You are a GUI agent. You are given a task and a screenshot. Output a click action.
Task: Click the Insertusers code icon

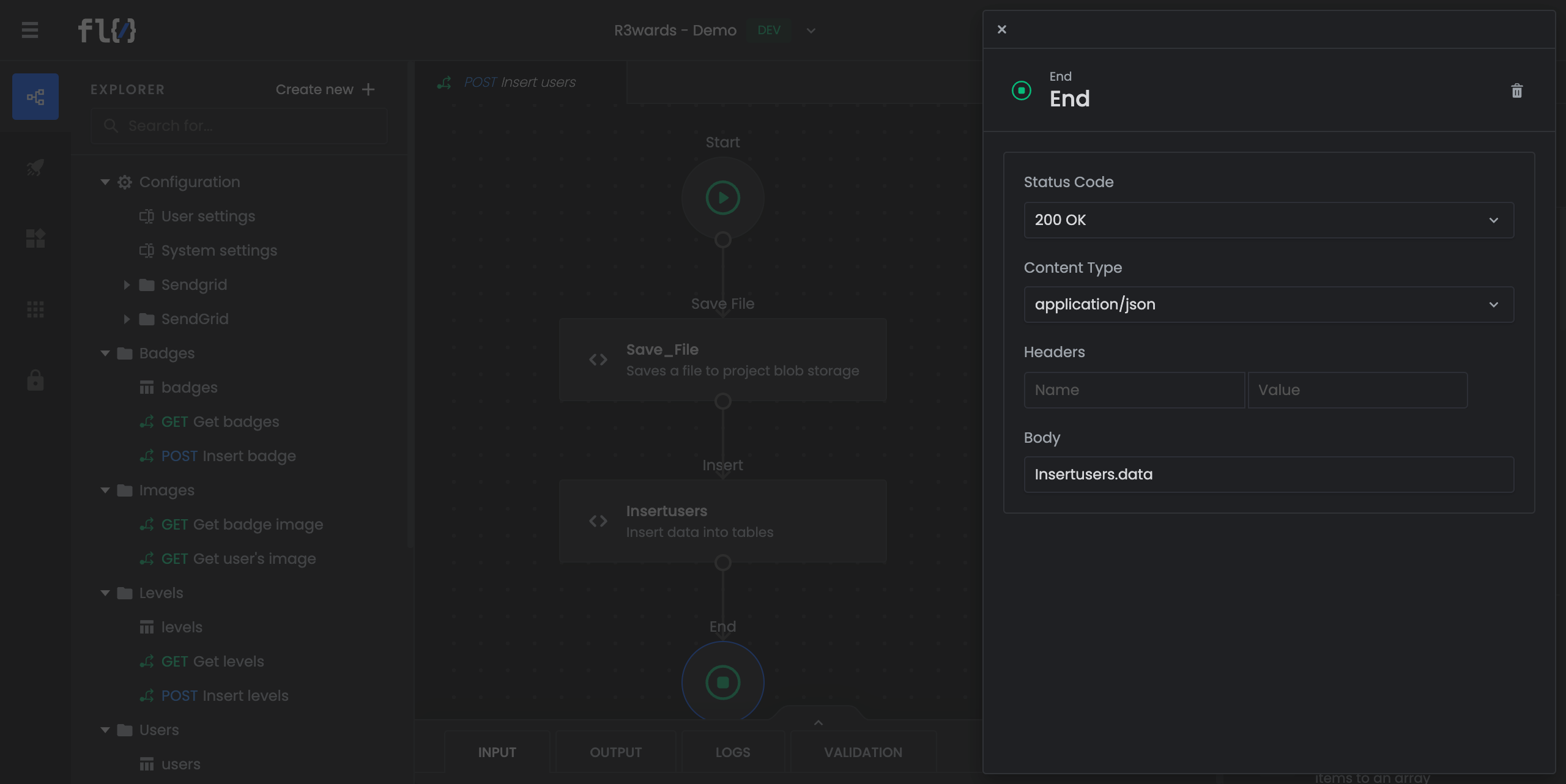(598, 521)
